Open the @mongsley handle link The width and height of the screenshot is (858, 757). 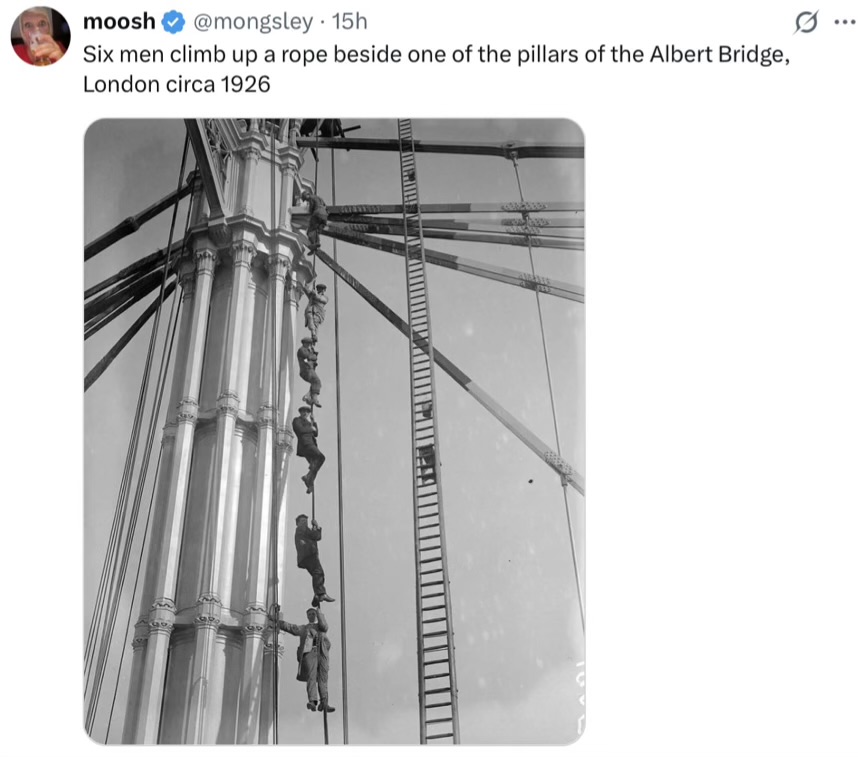pos(253,22)
